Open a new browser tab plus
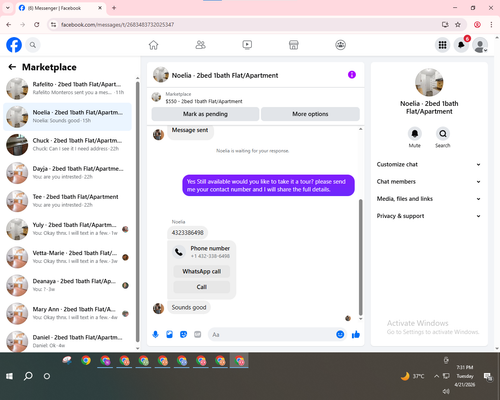500x400 pixels. pyautogui.click(x=114, y=8)
